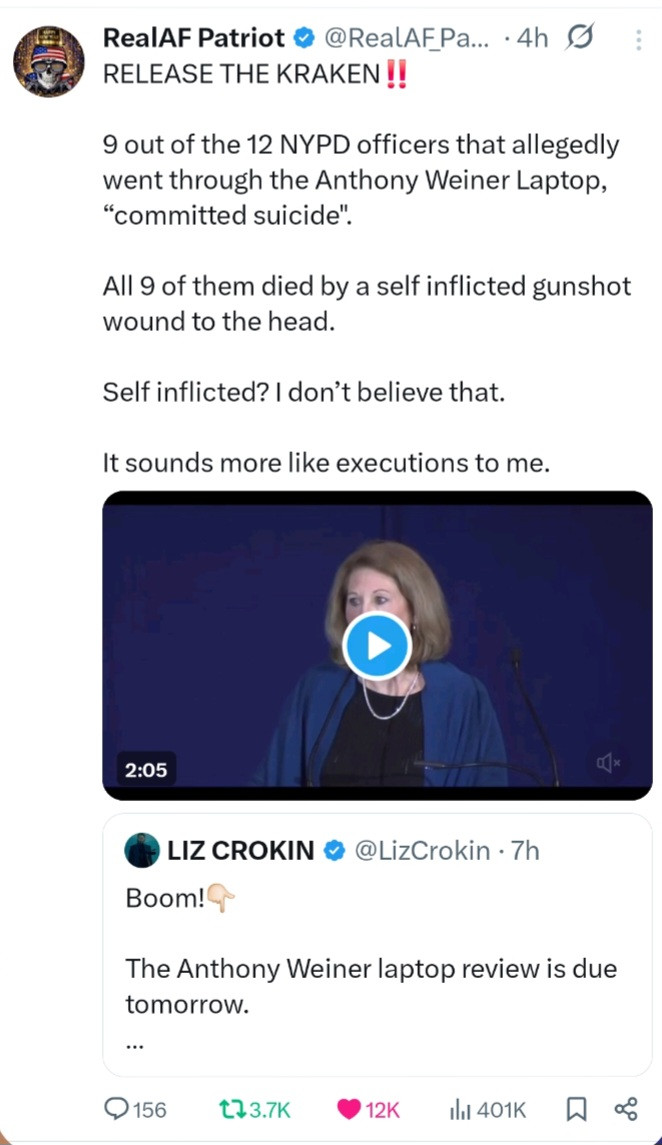The height and width of the screenshot is (1145, 662).
Task: Reply via the 156 comments icon
Action: click(118, 1108)
